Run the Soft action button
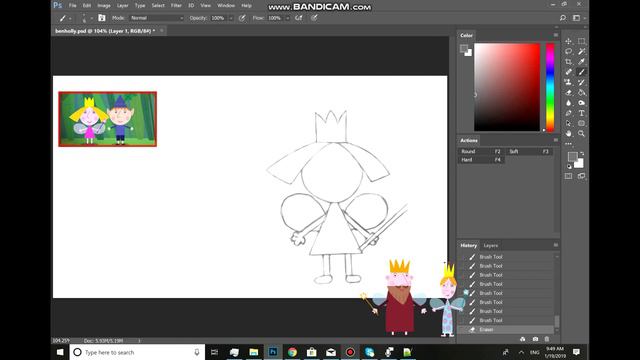Screen dimensions: 640x360 coord(529,151)
